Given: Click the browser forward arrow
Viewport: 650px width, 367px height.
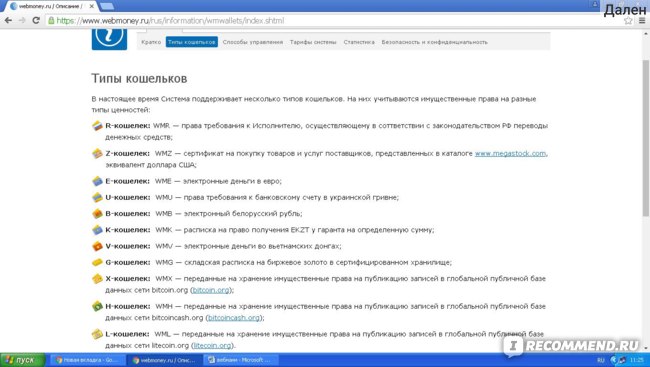Looking at the screenshot, I should [22, 20].
